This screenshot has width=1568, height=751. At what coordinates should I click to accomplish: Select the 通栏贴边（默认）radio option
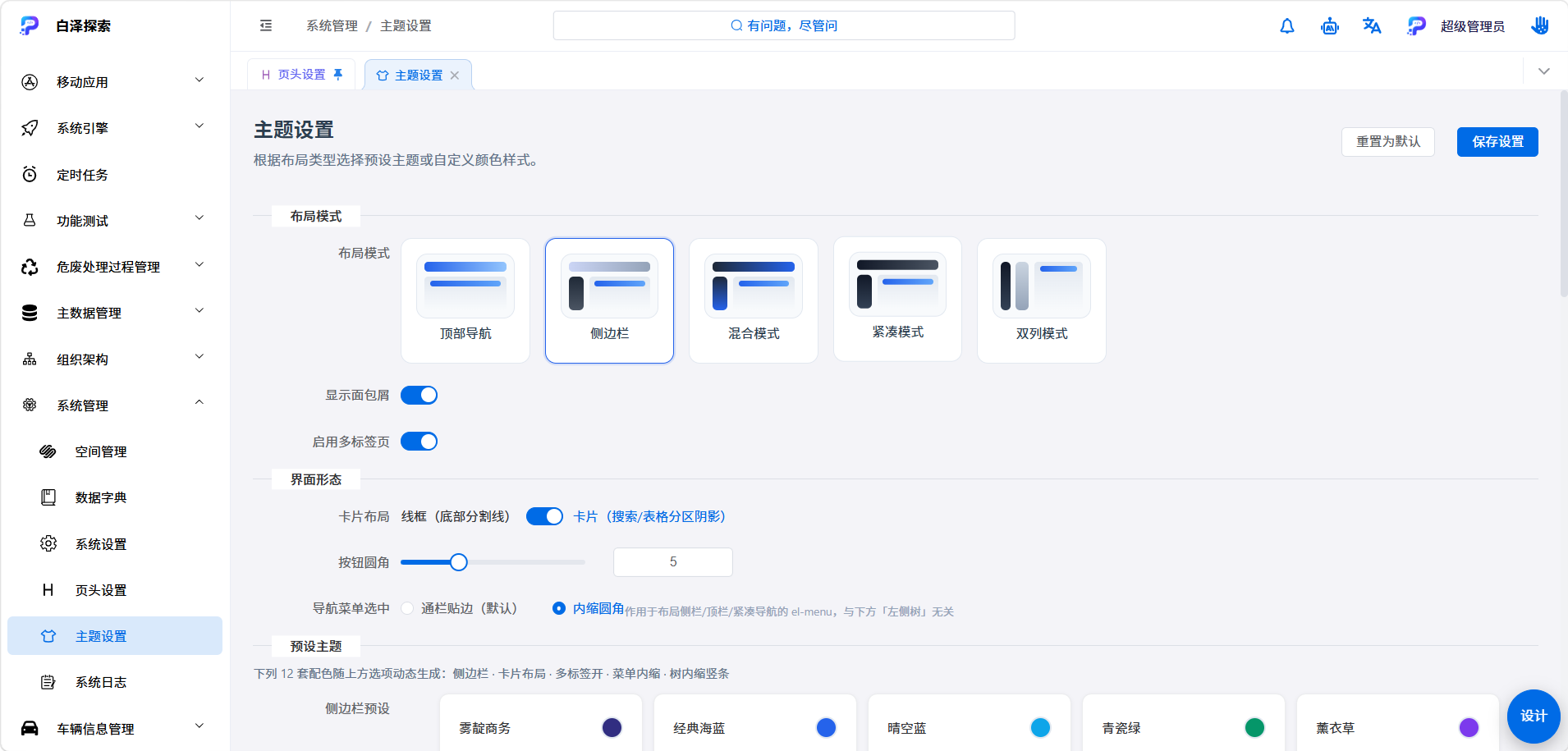click(459, 608)
